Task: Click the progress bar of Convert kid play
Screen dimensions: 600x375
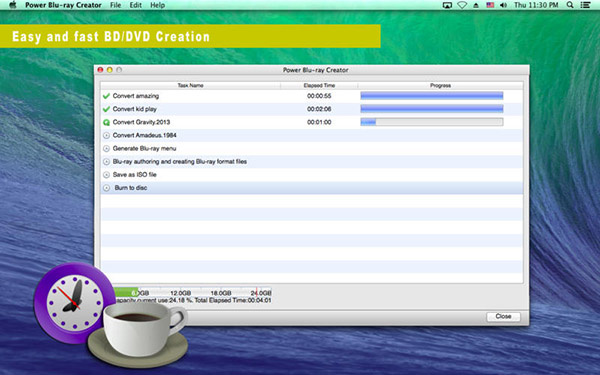Action: click(x=432, y=109)
